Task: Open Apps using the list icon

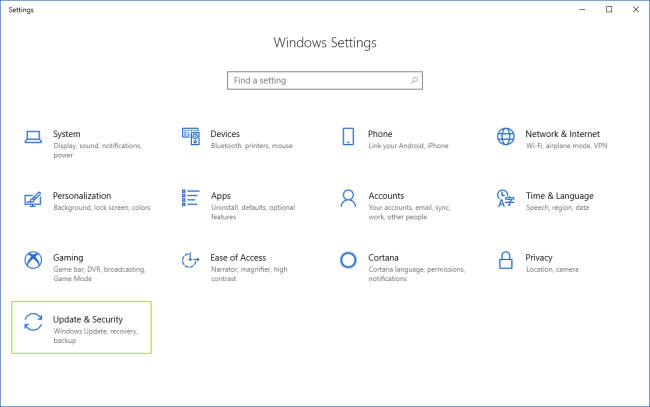Action: [x=190, y=198]
